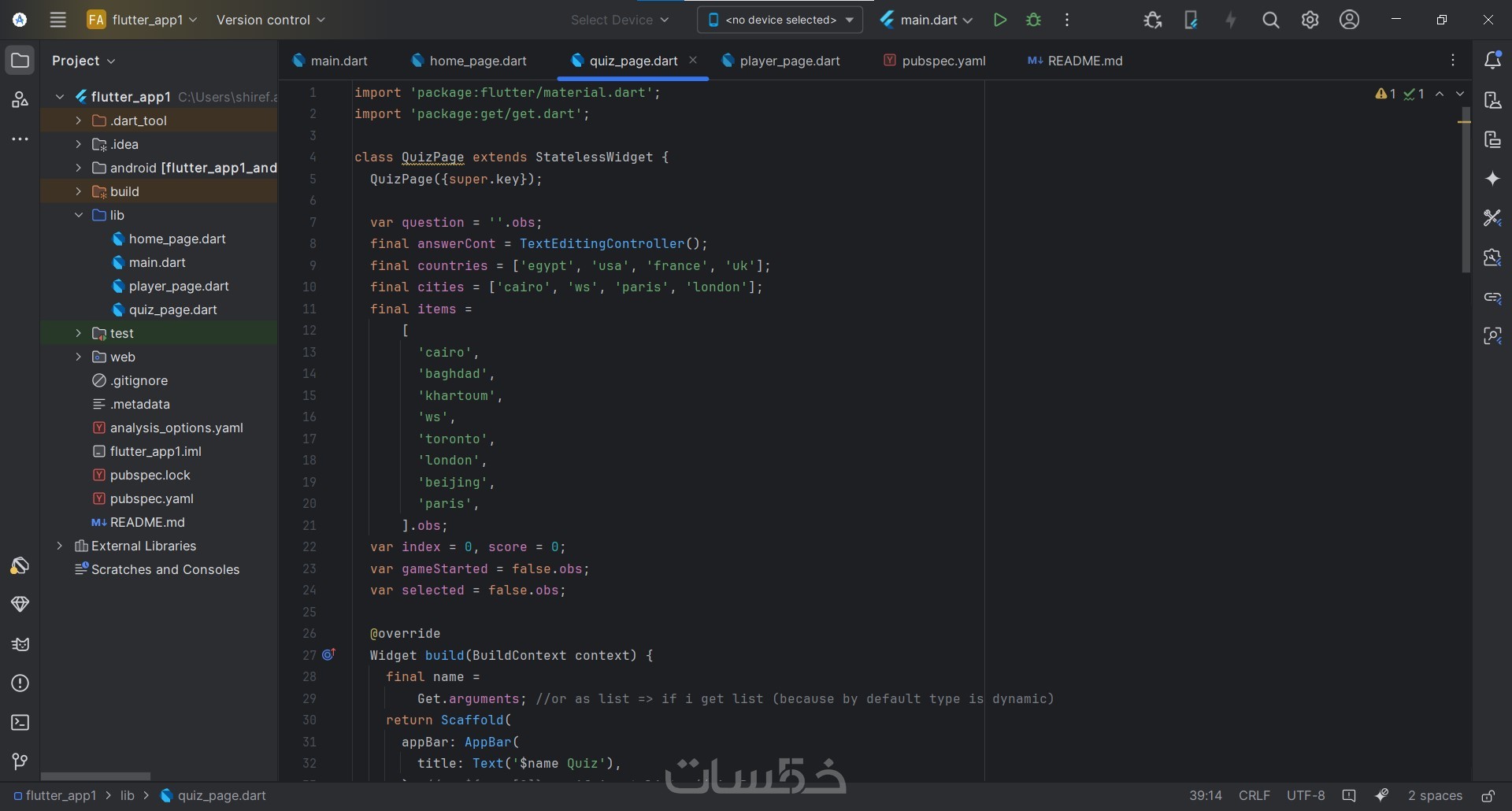This screenshot has height=811, width=1512.
Task: Switch to the player_page.dart tab
Action: tap(780, 61)
